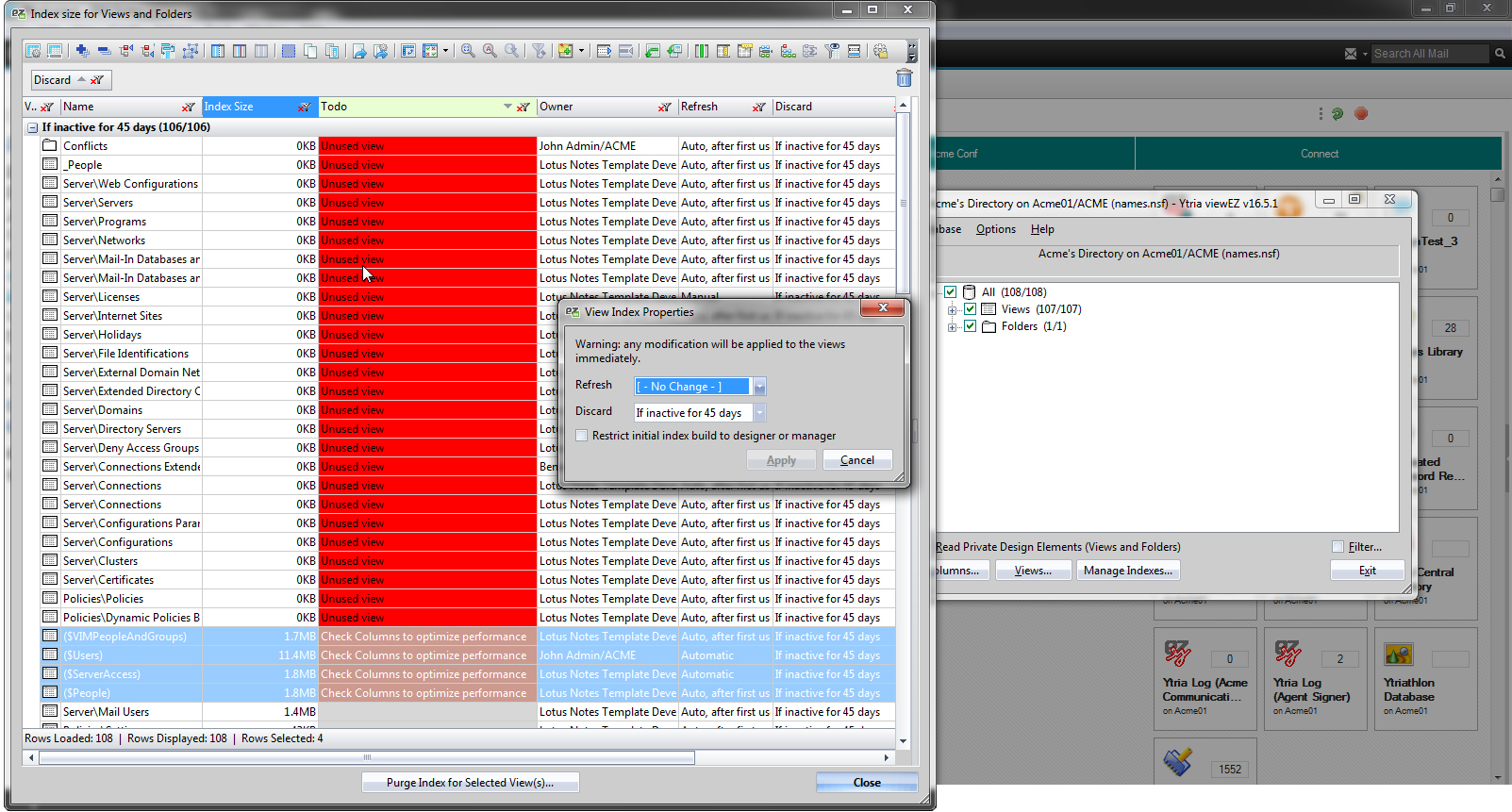Expand the Folders tree node in viewEZ
This screenshot has height=812, width=1512.
952,327
